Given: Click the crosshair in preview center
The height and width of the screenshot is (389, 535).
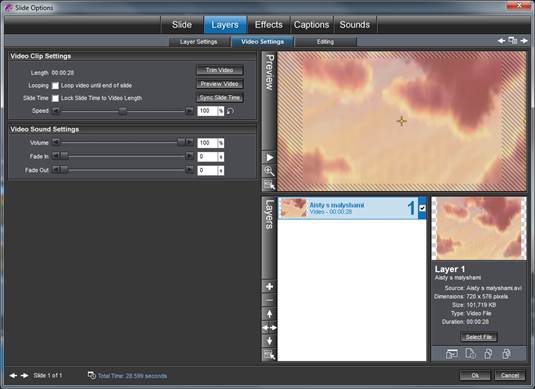Looking at the screenshot, I should tap(402, 121).
